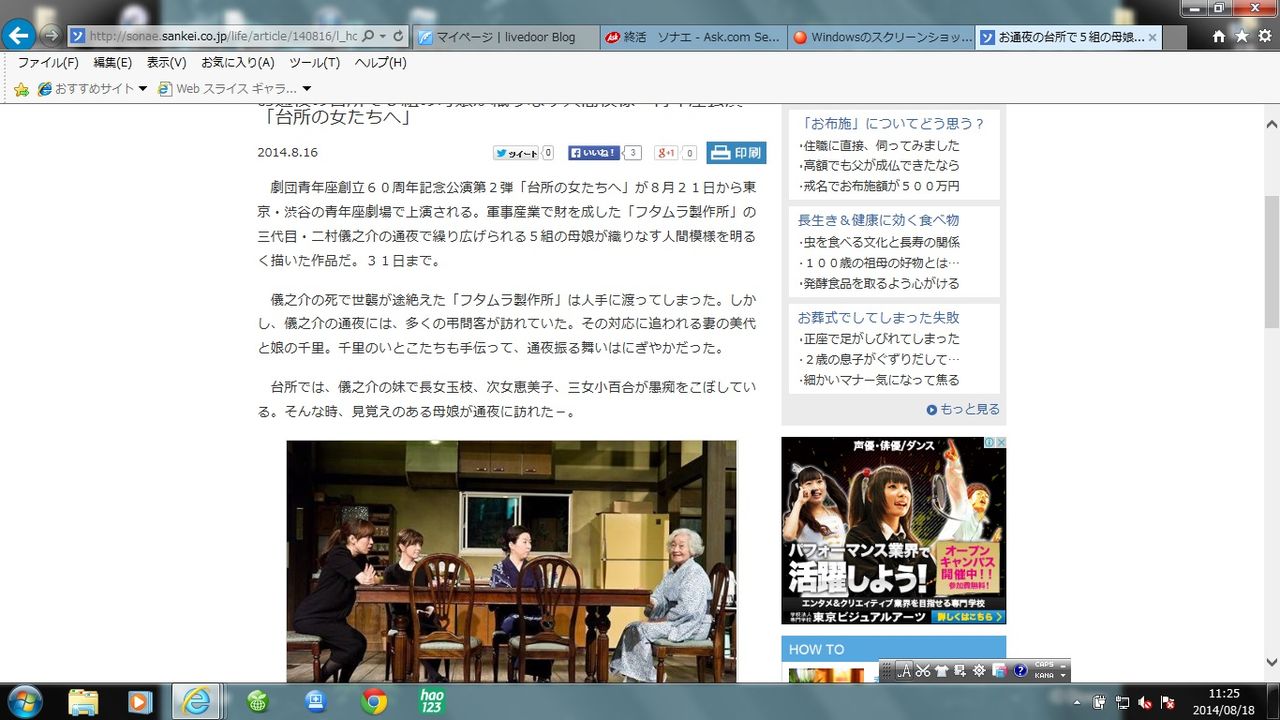
Task: Open IME tools gear icon
Action: pyautogui.click(x=979, y=670)
